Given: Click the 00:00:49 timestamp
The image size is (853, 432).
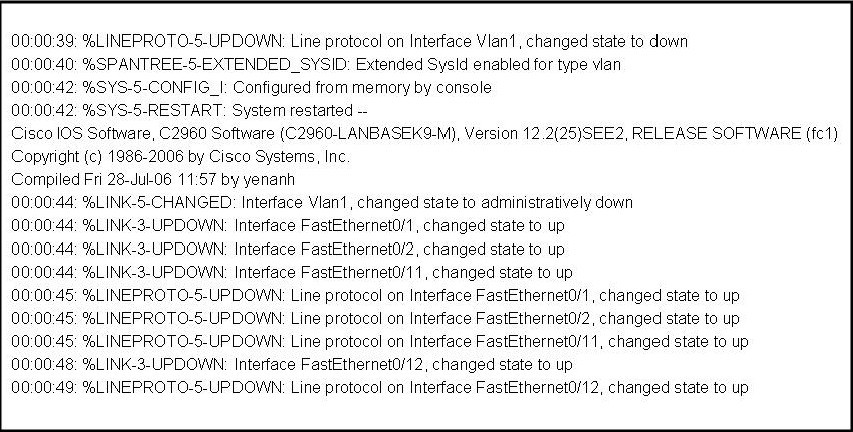Looking at the screenshot, I should pyautogui.click(x=44, y=387).
